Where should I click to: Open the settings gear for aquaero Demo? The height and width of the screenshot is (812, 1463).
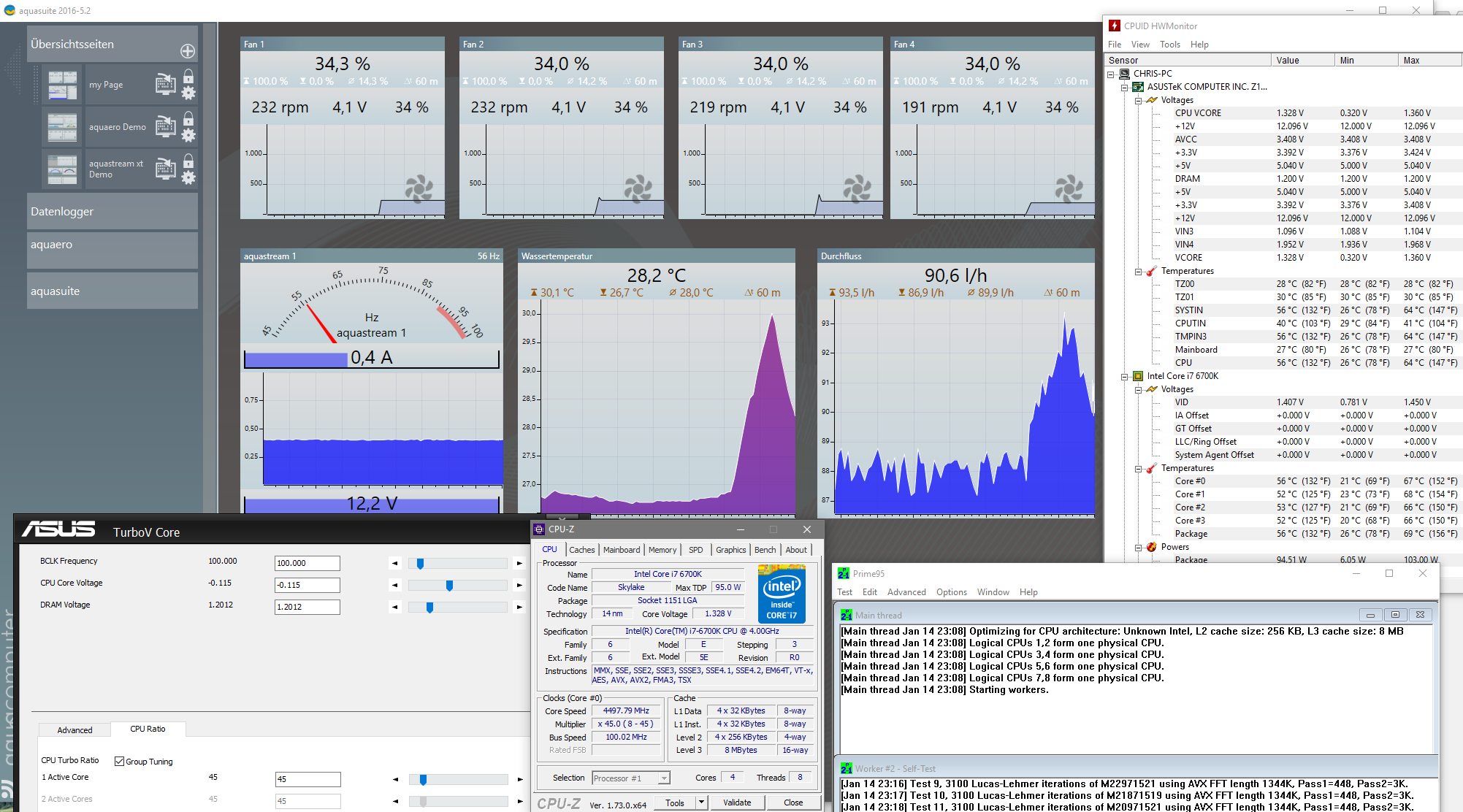point(188,135)
